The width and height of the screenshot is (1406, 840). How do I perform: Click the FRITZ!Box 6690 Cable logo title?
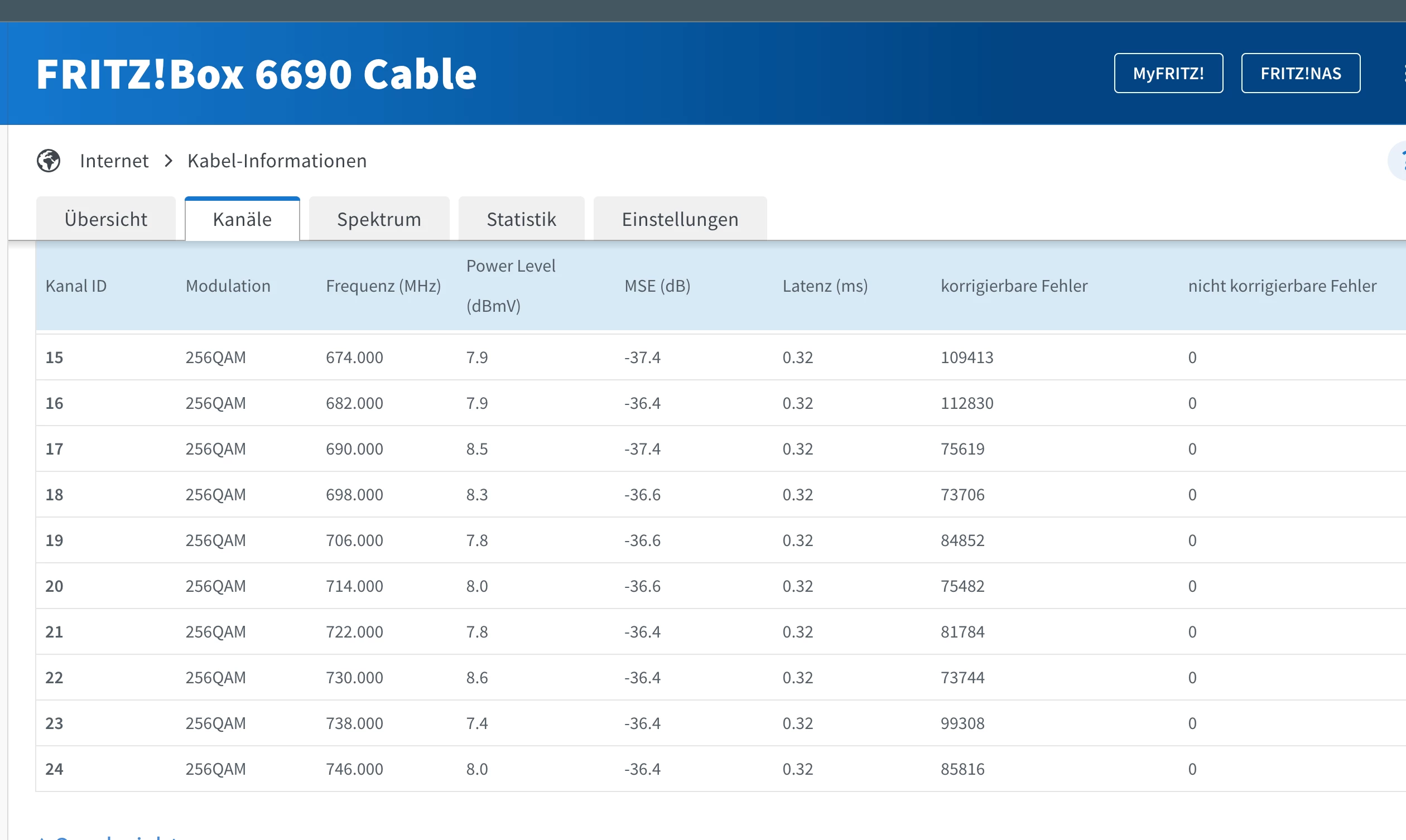point(257,74)
